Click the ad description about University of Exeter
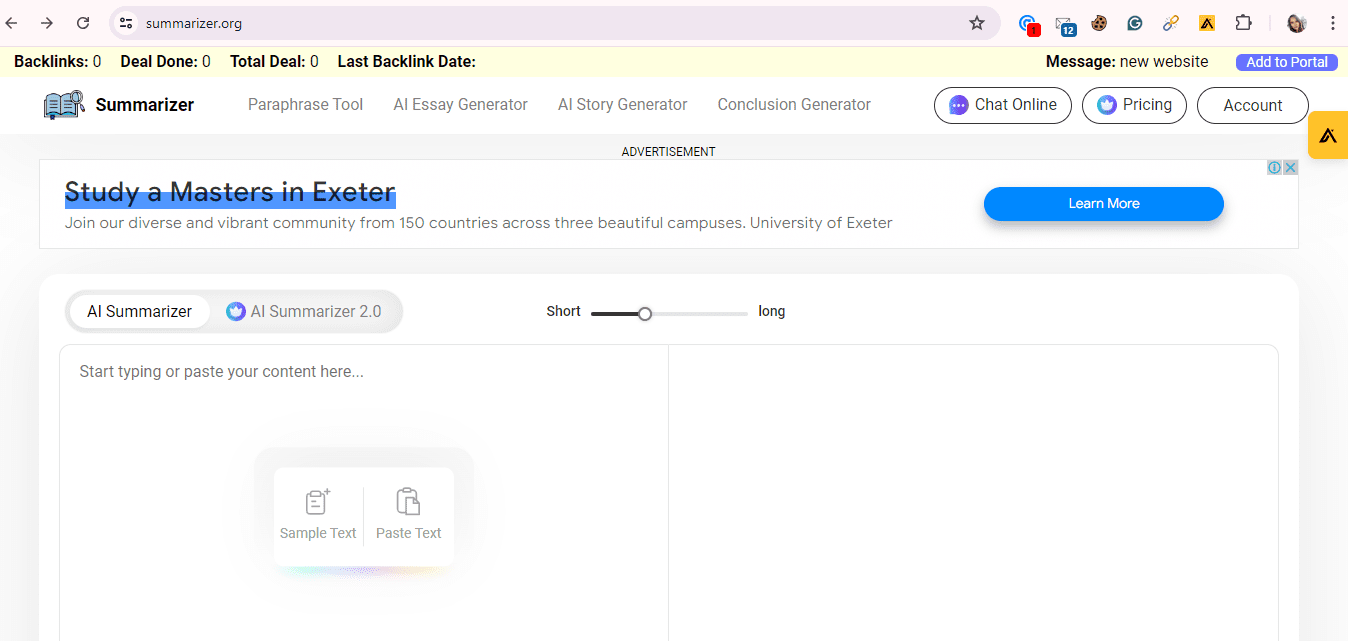The image size is (1348, 641). click(x=478, y=223)
